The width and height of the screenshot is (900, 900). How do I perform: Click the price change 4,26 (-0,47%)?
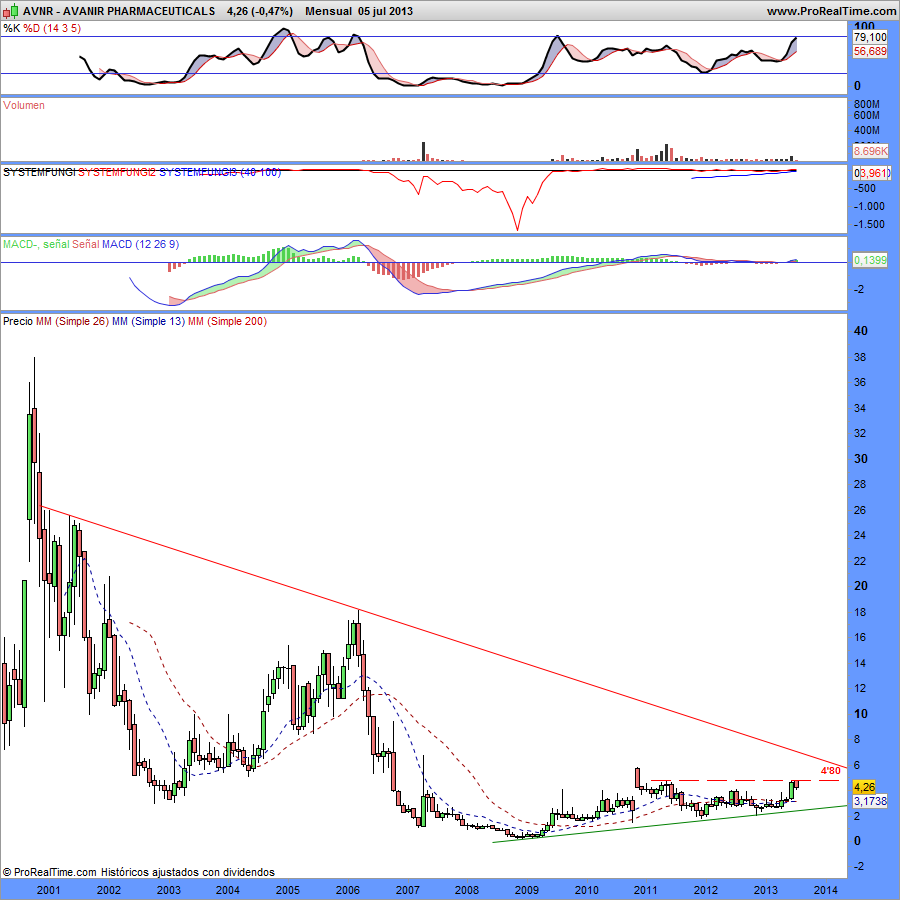pos(259,11)
